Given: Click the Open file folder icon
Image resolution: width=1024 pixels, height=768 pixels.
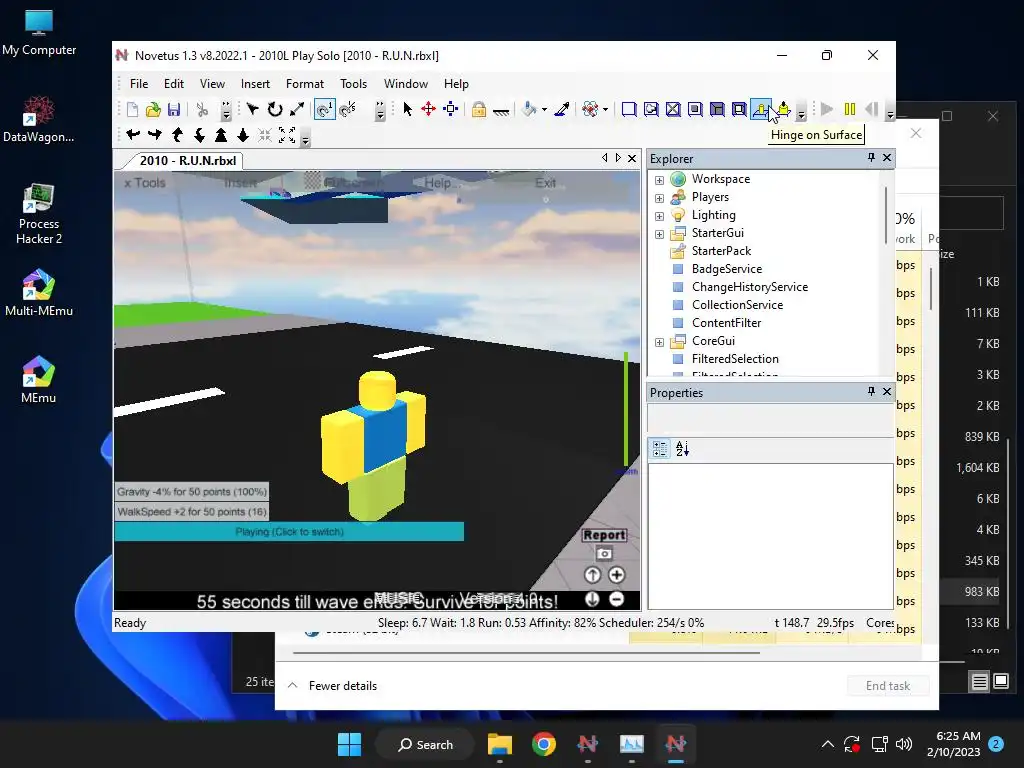Looking at the screenshot, I should tap(153, 110).
